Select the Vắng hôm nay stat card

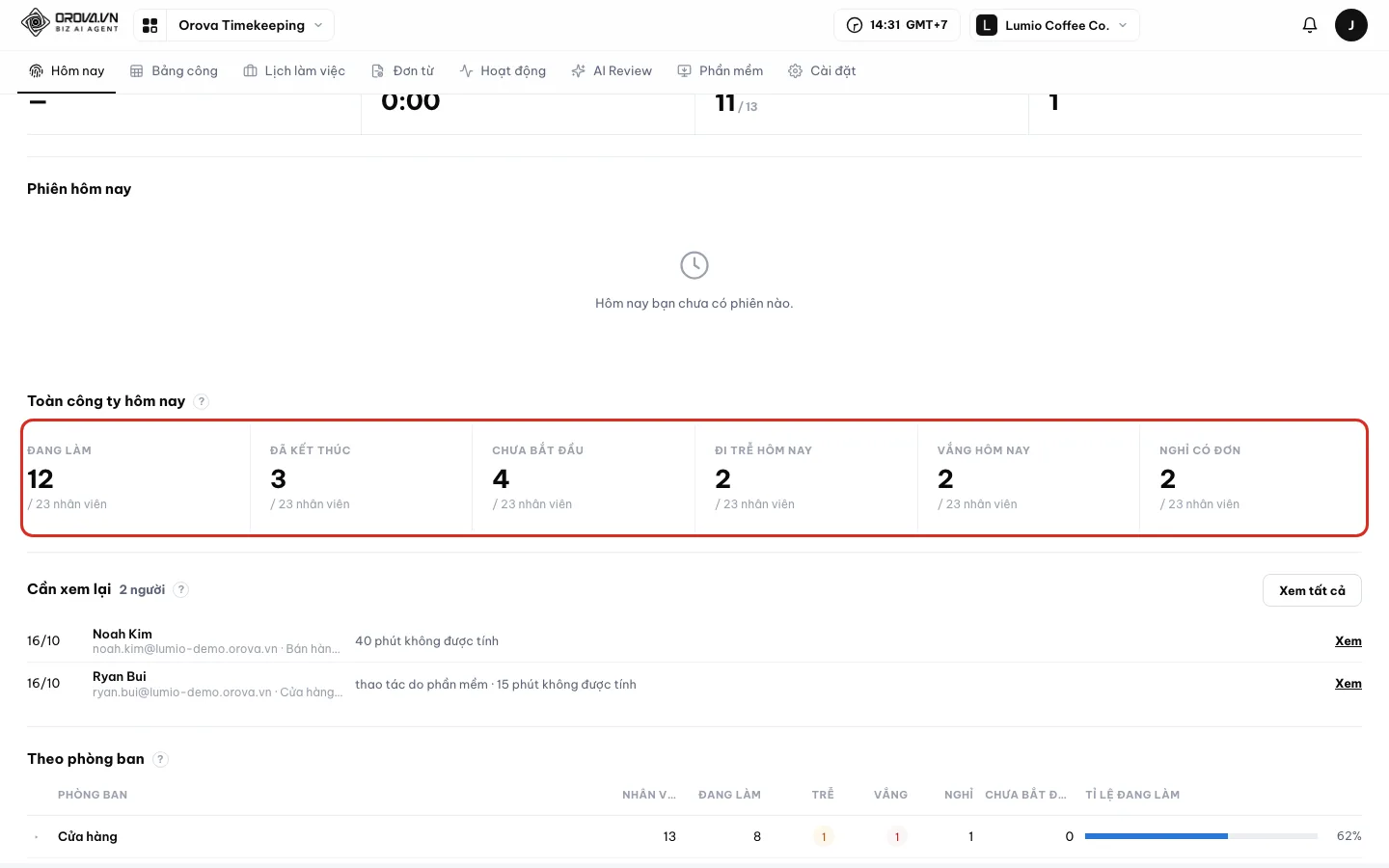[x=1028, y=477]
